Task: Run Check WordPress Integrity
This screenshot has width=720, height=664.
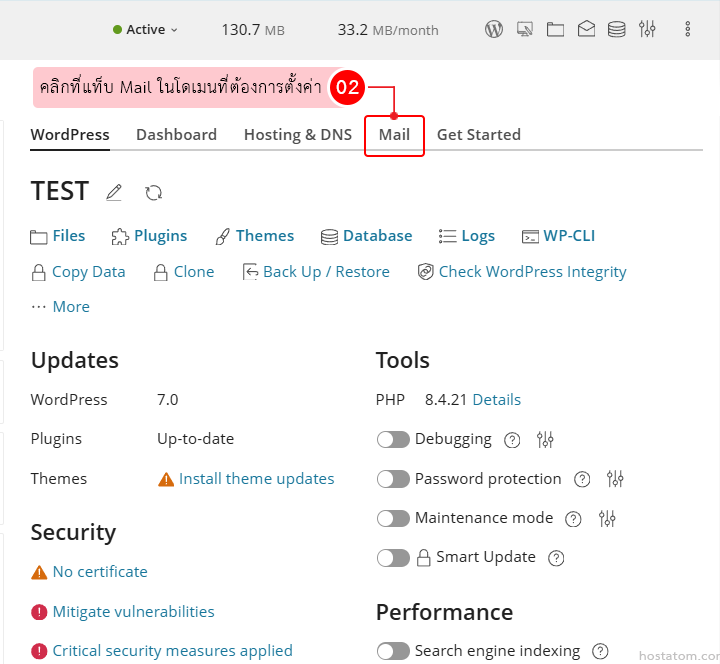Action: point(522,272)
